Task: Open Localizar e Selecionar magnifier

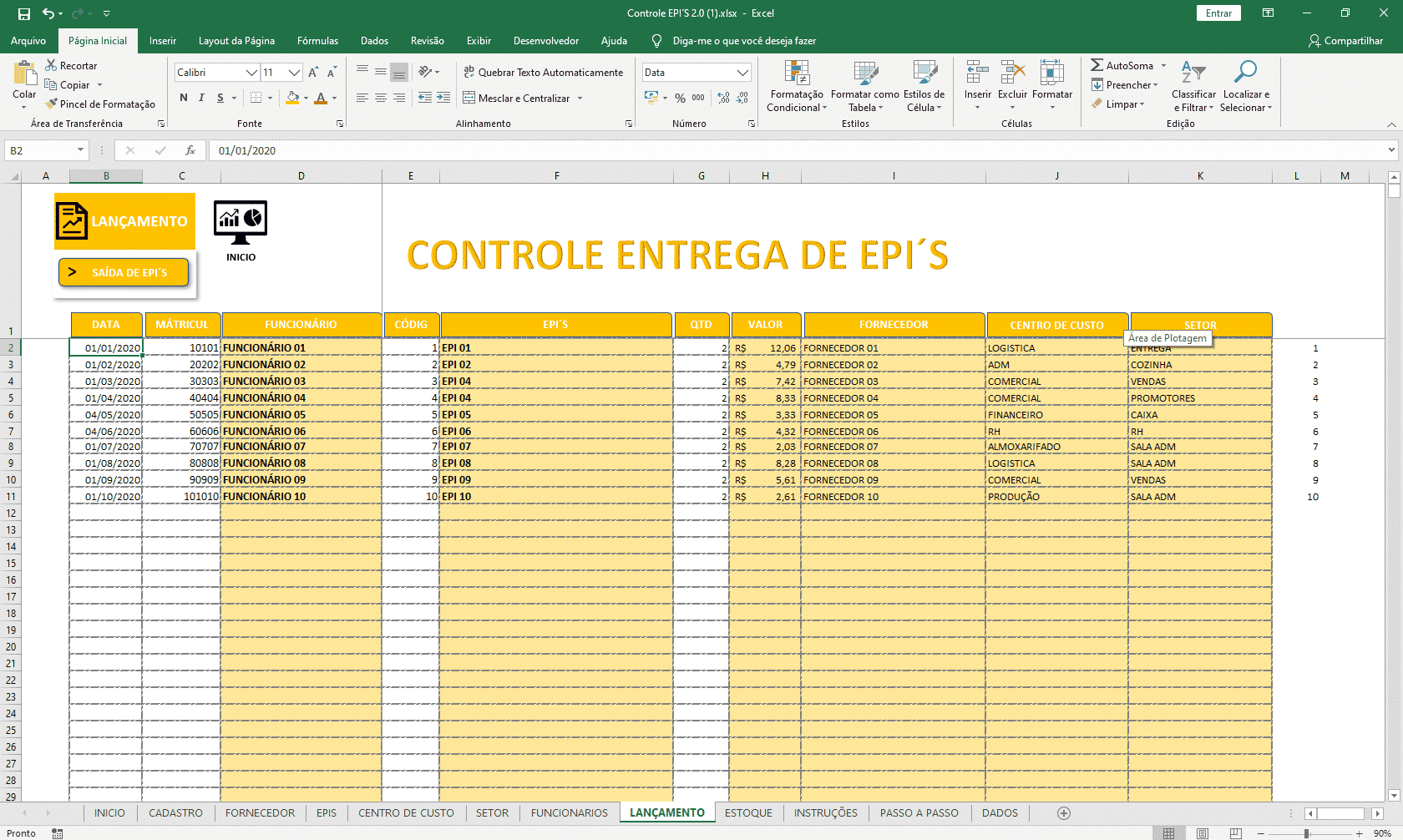Action: [1245, 86]
